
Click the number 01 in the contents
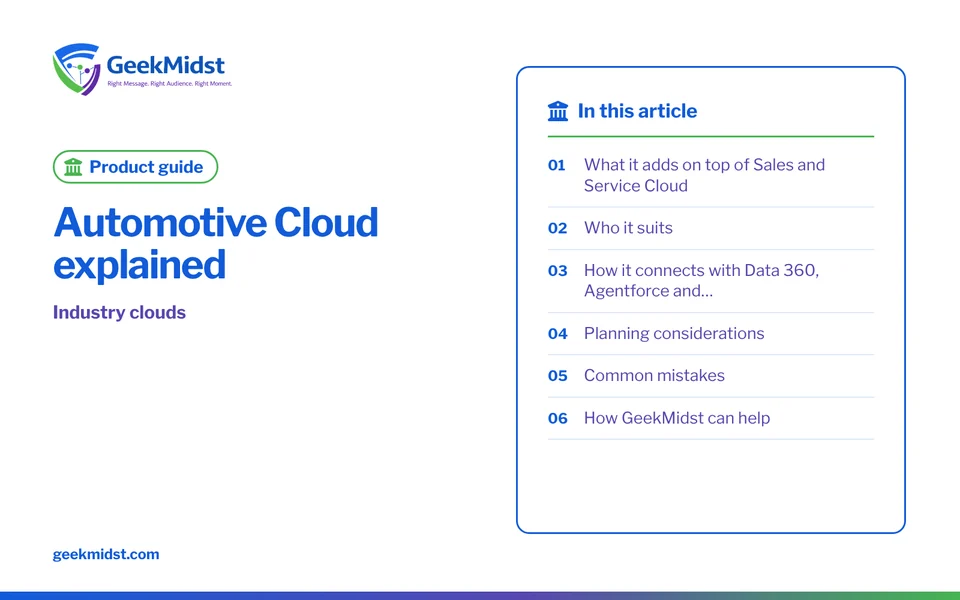tap(557, 165)
